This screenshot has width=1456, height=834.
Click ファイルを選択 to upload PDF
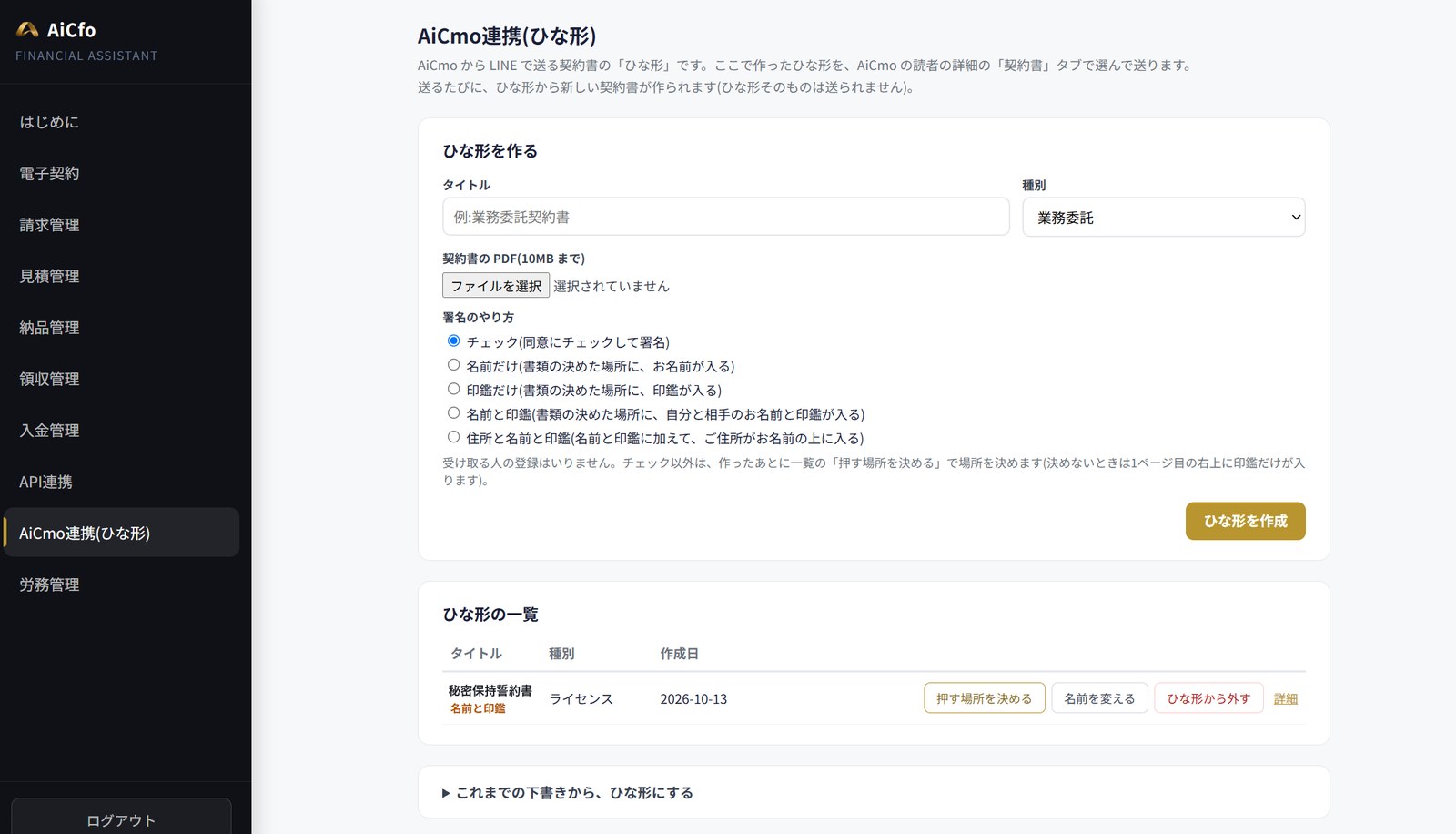pyautogui.click(x=496, y=285)
